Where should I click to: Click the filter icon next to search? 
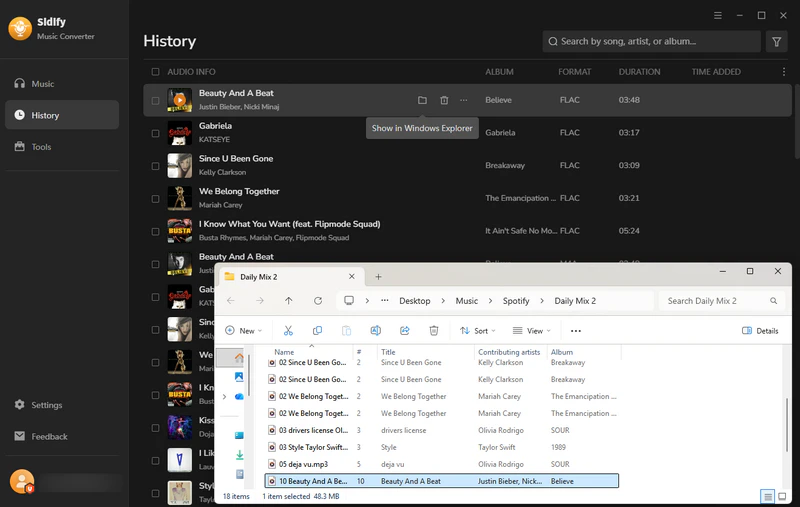point(777,42)
